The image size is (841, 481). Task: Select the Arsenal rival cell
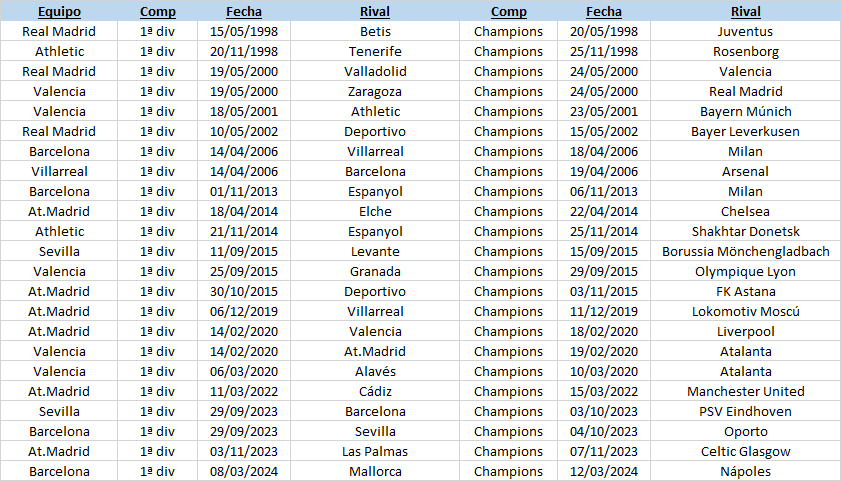coord(745,171)
